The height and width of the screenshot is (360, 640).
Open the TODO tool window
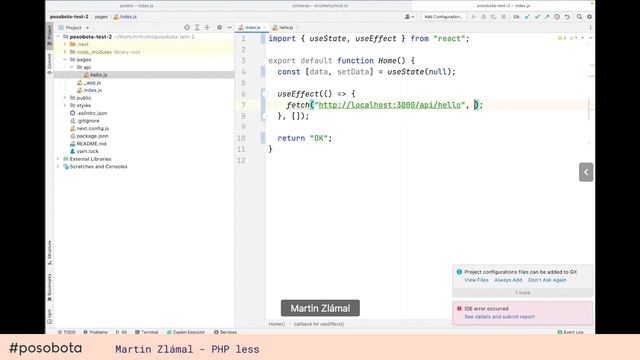(67, 332)
